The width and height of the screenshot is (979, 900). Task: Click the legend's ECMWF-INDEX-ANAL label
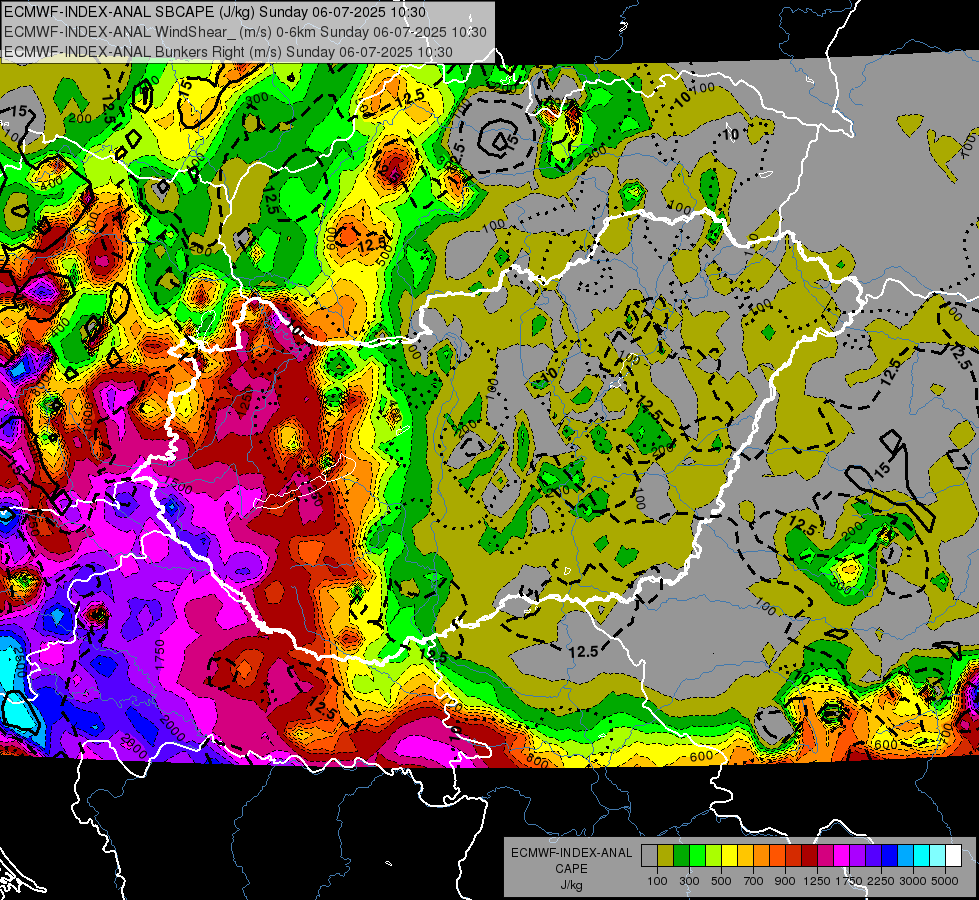point(571,853)
